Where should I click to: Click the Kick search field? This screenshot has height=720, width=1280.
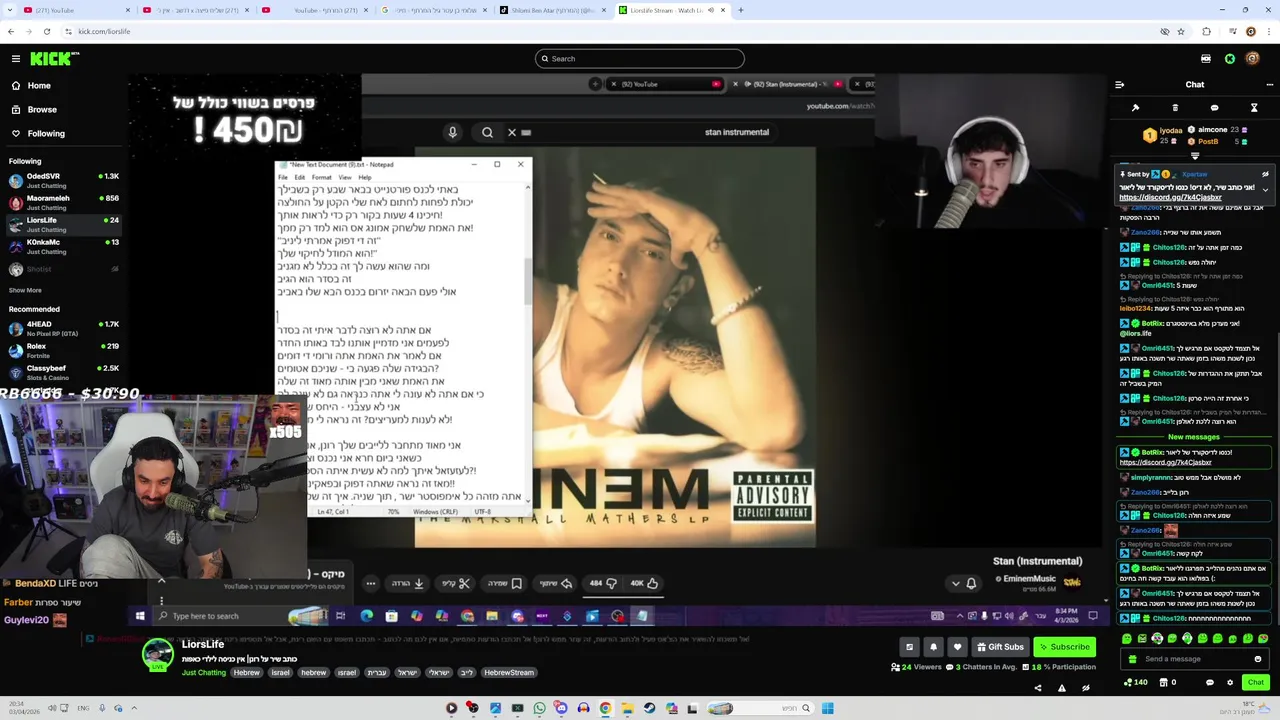pyautogui.click(x=640, y=59)
